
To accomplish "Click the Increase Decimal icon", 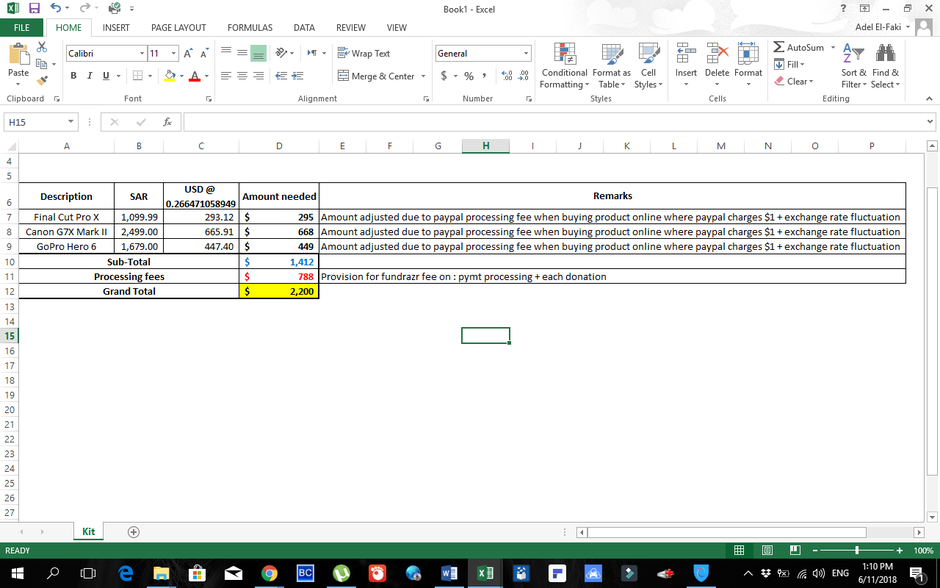I will [507, 76].
